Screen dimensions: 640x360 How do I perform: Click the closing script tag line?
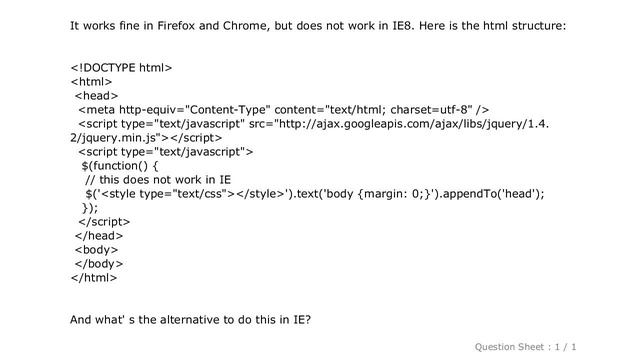[104, 222]
